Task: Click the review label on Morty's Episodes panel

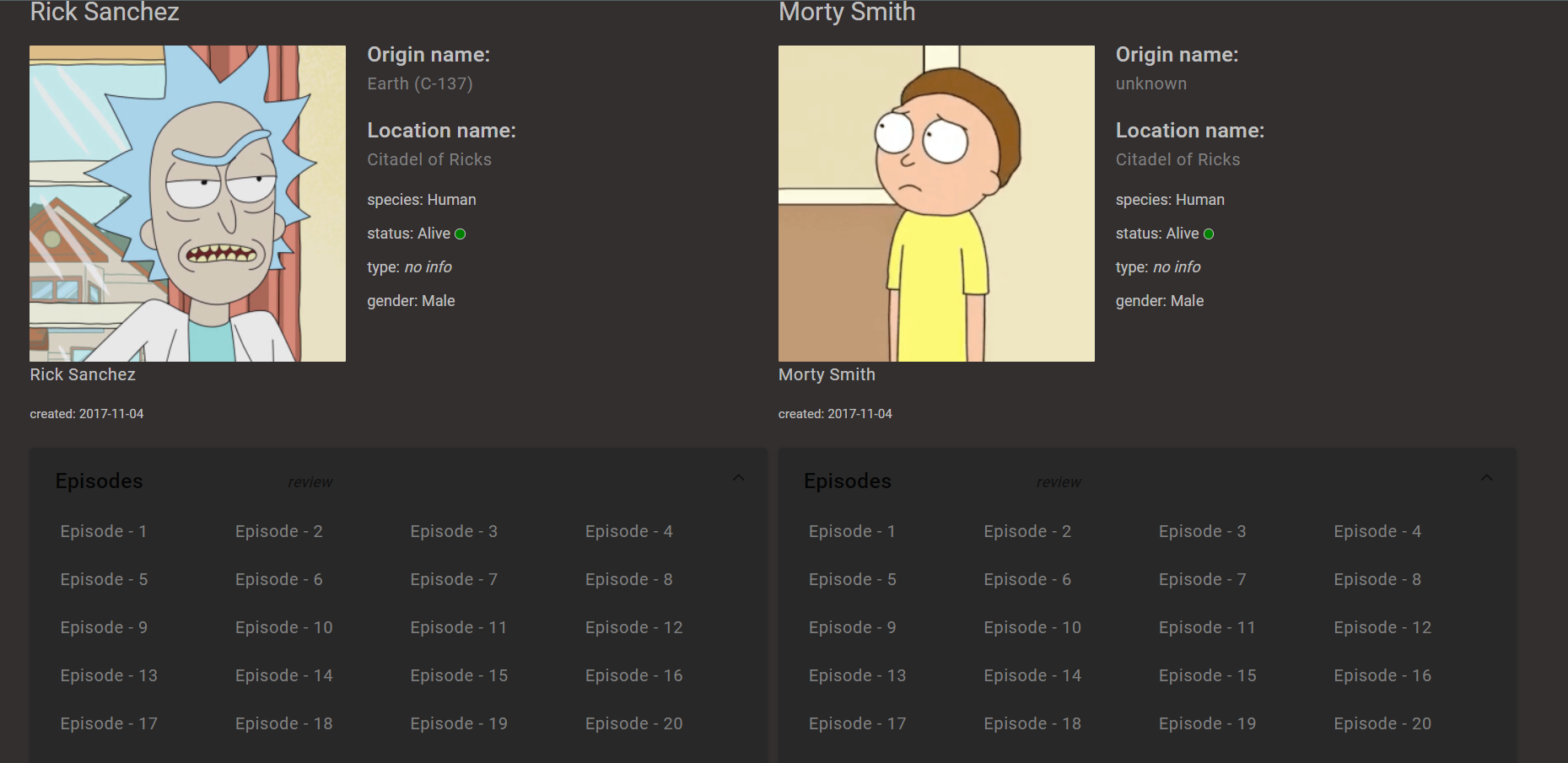Action: pyautogui.click(x=1059, y=481)
